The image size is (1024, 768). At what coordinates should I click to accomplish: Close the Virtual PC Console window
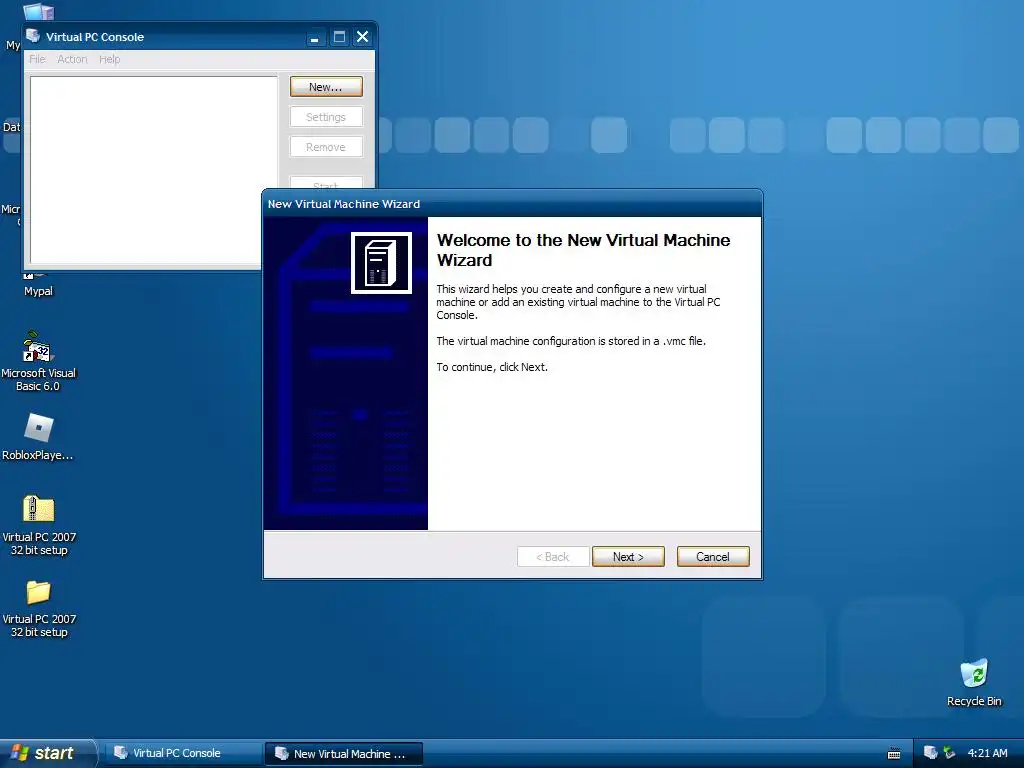362,37
